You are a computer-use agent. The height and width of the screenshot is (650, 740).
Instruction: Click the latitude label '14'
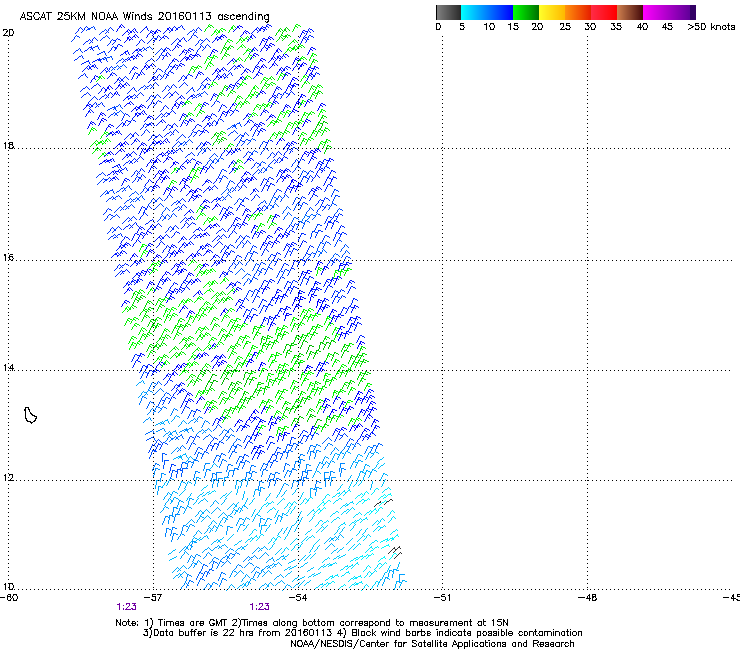[8, 367]
